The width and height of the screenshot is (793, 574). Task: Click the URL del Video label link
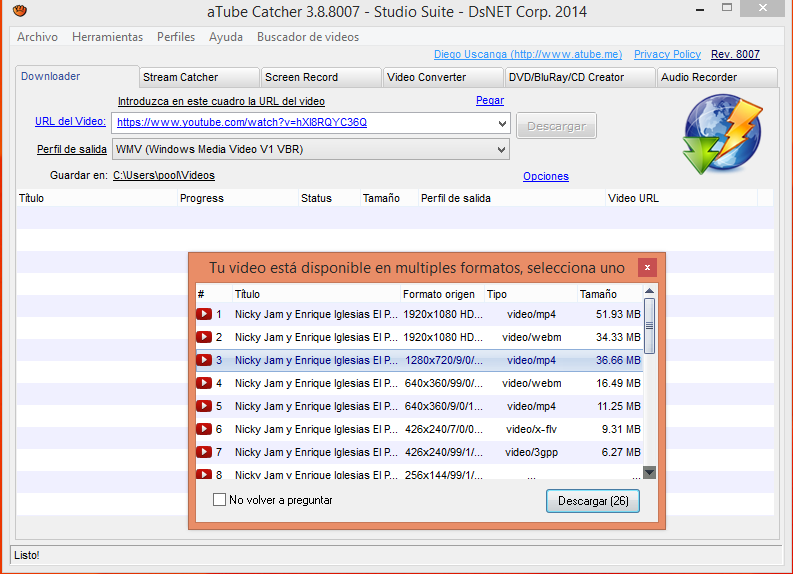(70, 121)
